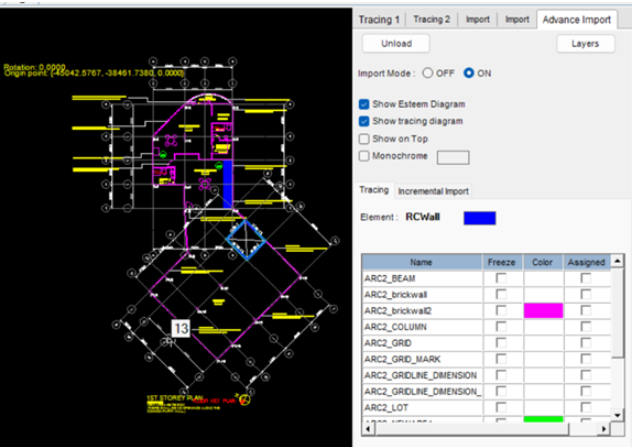Enable the Monochrome checkbox
The height and width of the screenshot is (447, 635).
pos(365,156)
